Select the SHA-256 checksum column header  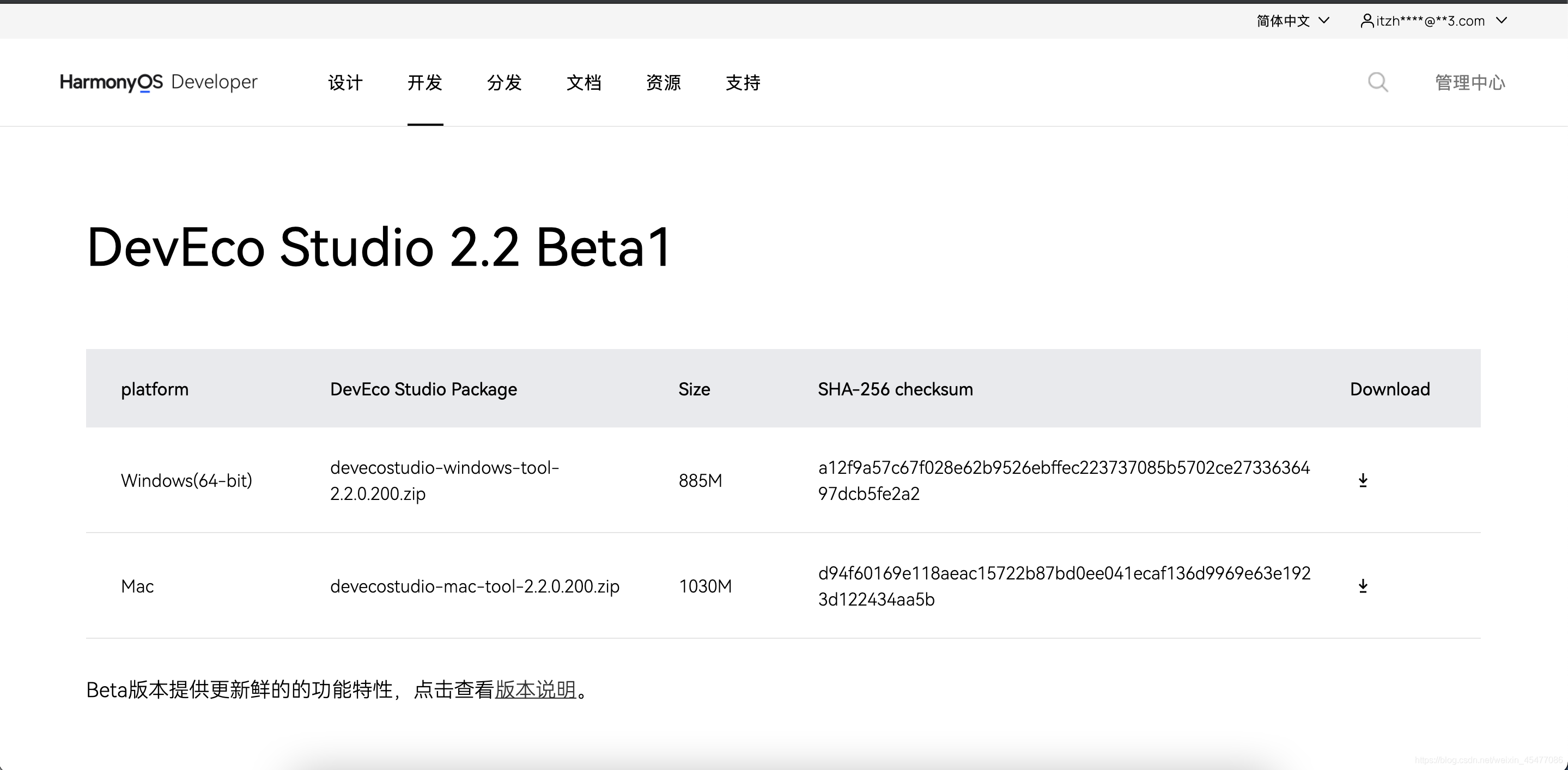pyautogui.click(x=895, y=389)
